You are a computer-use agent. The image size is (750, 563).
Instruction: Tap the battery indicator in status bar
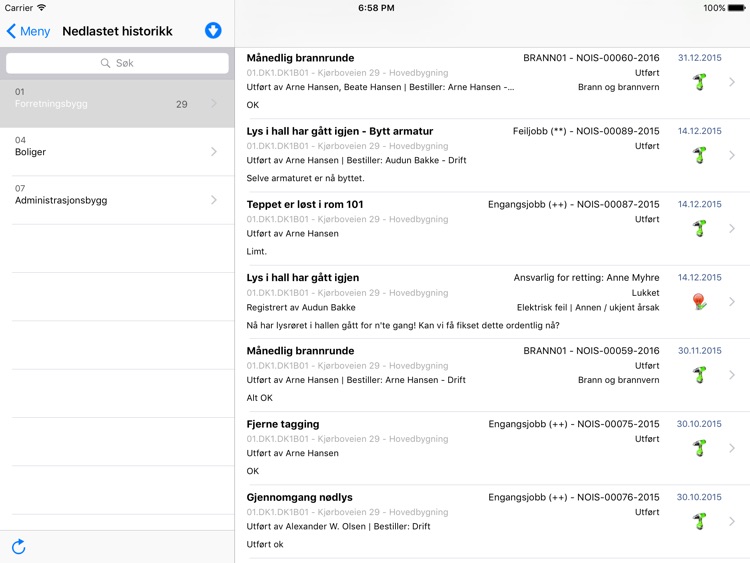click(736, 8)
